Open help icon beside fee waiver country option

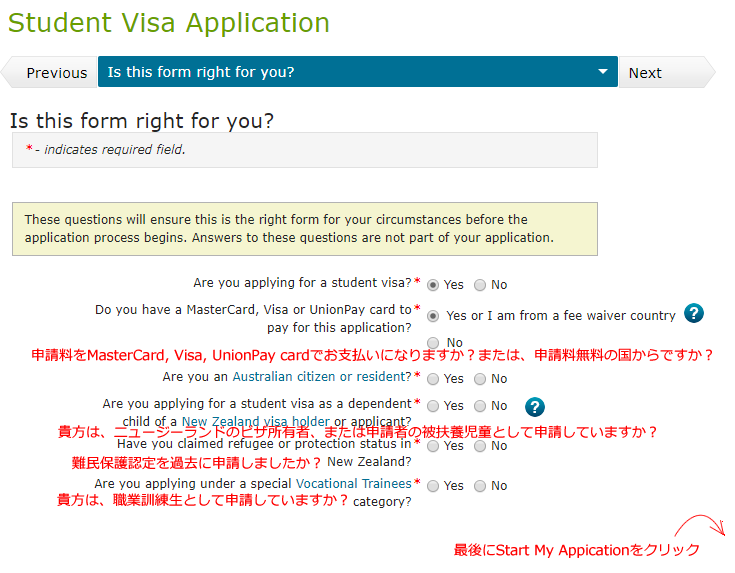pos(694,313)
